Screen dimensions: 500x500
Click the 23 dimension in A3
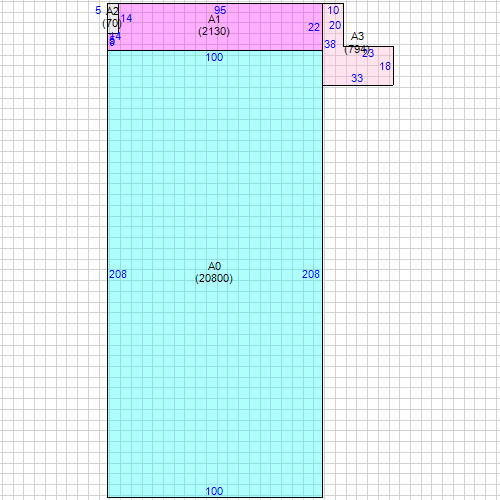click(x=369, y=53)
